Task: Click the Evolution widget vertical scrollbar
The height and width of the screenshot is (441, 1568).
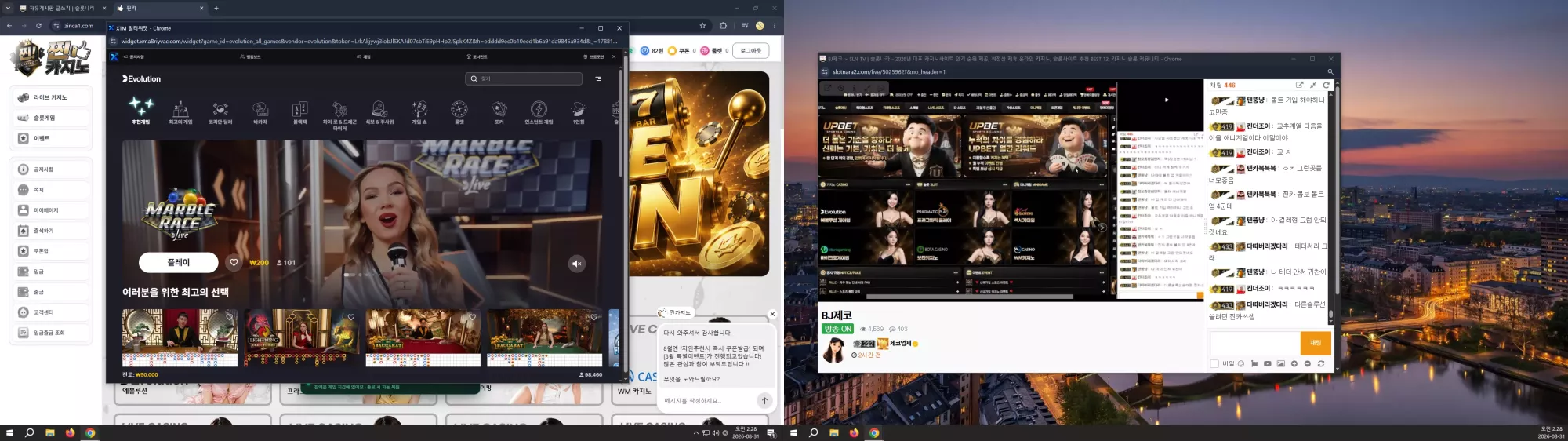Action: (x=620, y=122)
